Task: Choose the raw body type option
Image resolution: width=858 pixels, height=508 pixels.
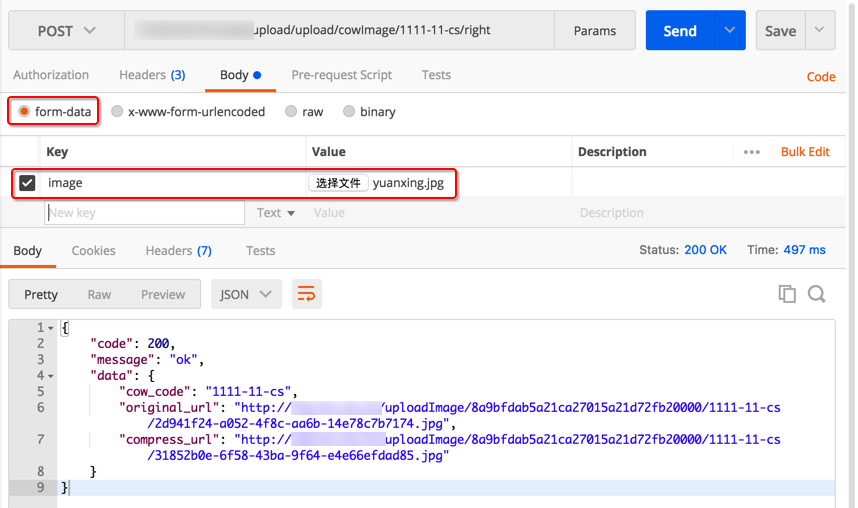Action: (291, 112)
